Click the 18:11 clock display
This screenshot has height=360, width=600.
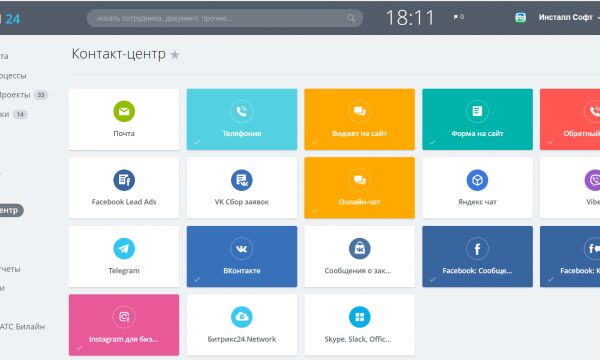point(410,18)
